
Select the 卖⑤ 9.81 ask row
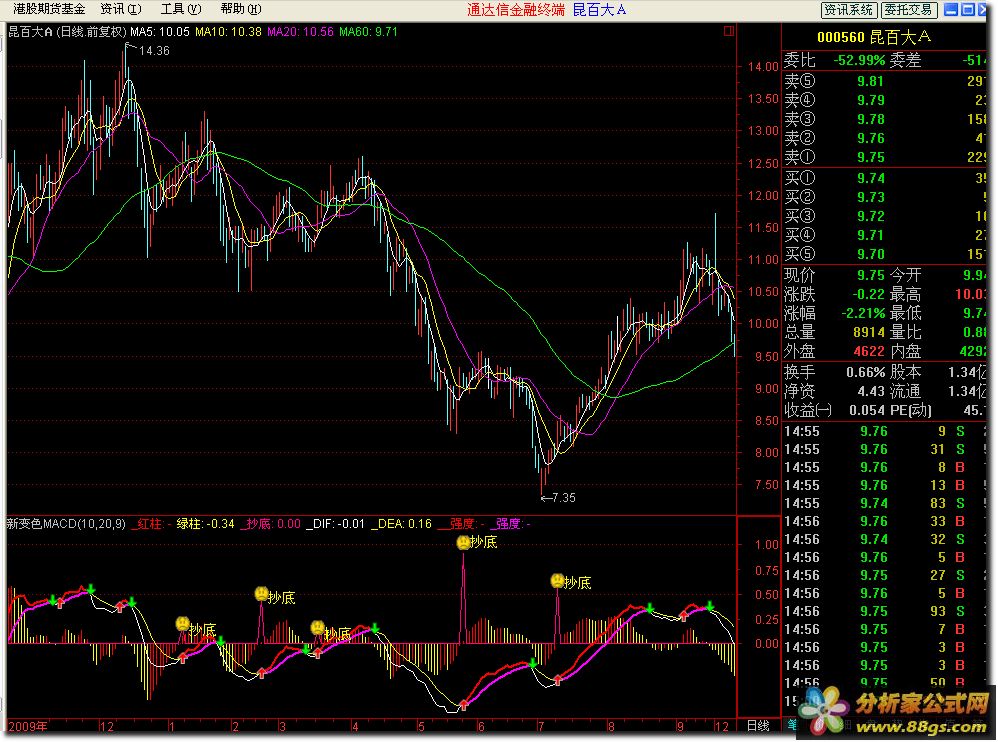885,81
